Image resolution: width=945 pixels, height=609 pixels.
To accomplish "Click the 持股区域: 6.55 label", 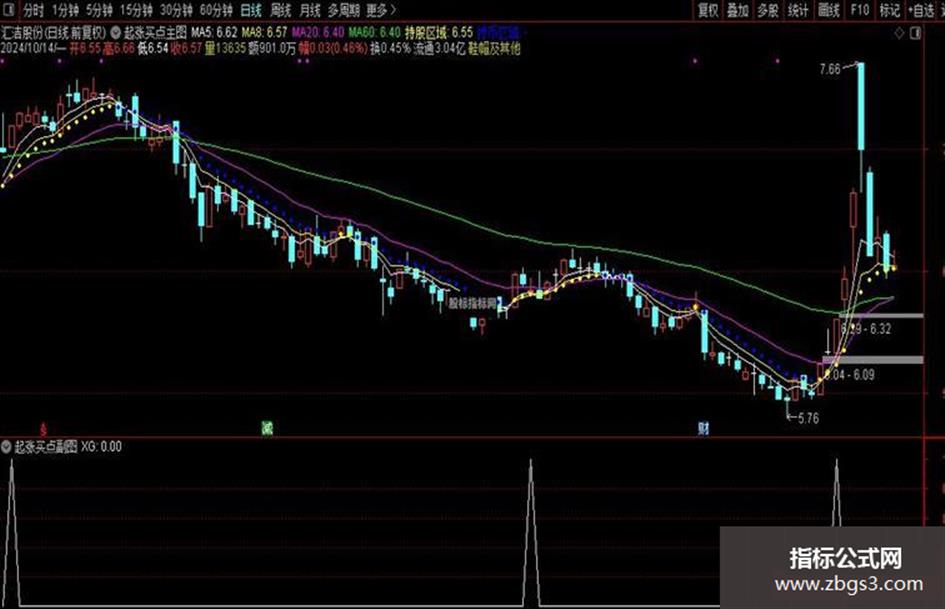I will click(439, 32).
